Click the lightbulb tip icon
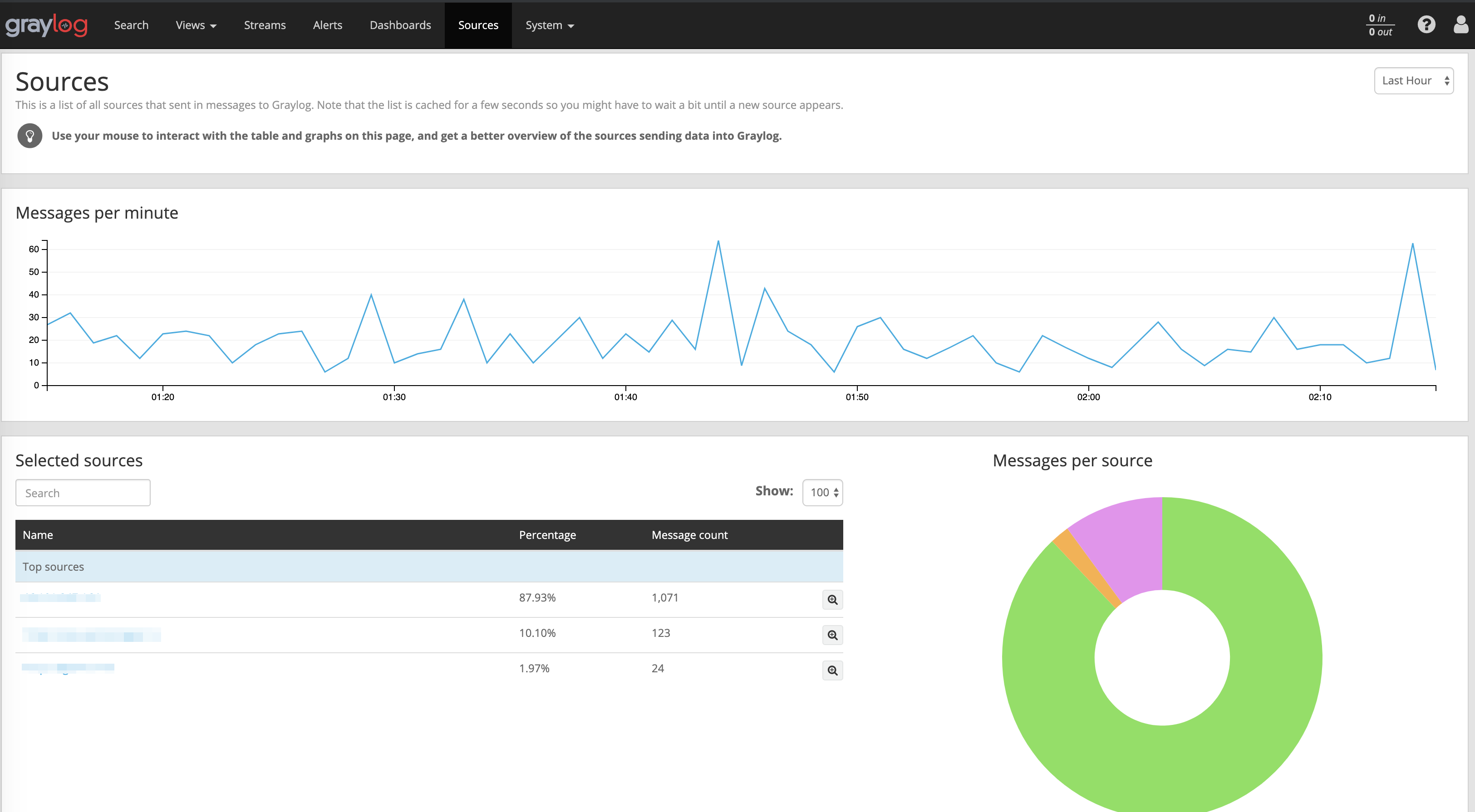The image size is (1475, 812). pyautogui.click(x=29, y=136)
